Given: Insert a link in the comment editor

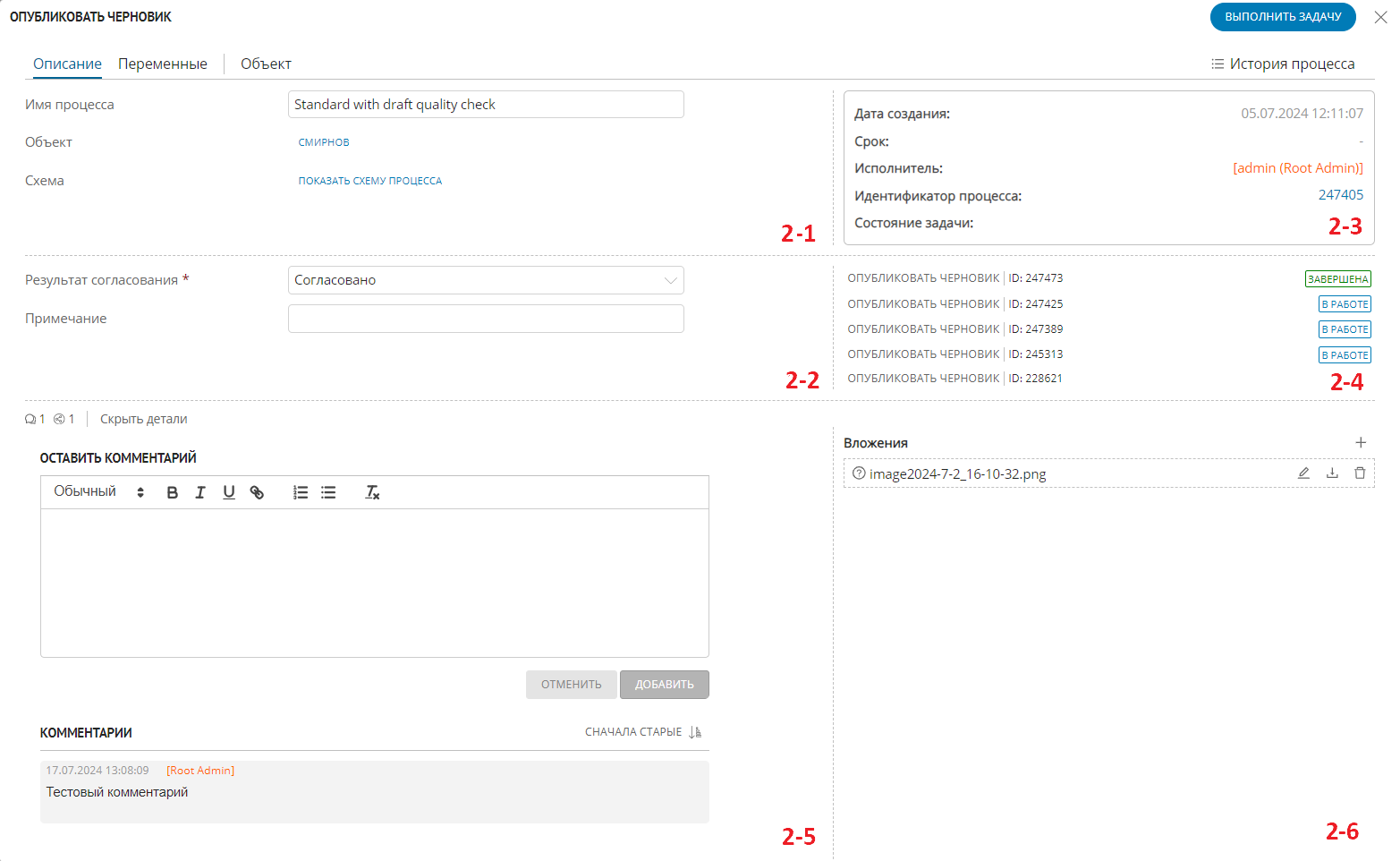Looking at the screenshot, I should click(257, 492).
